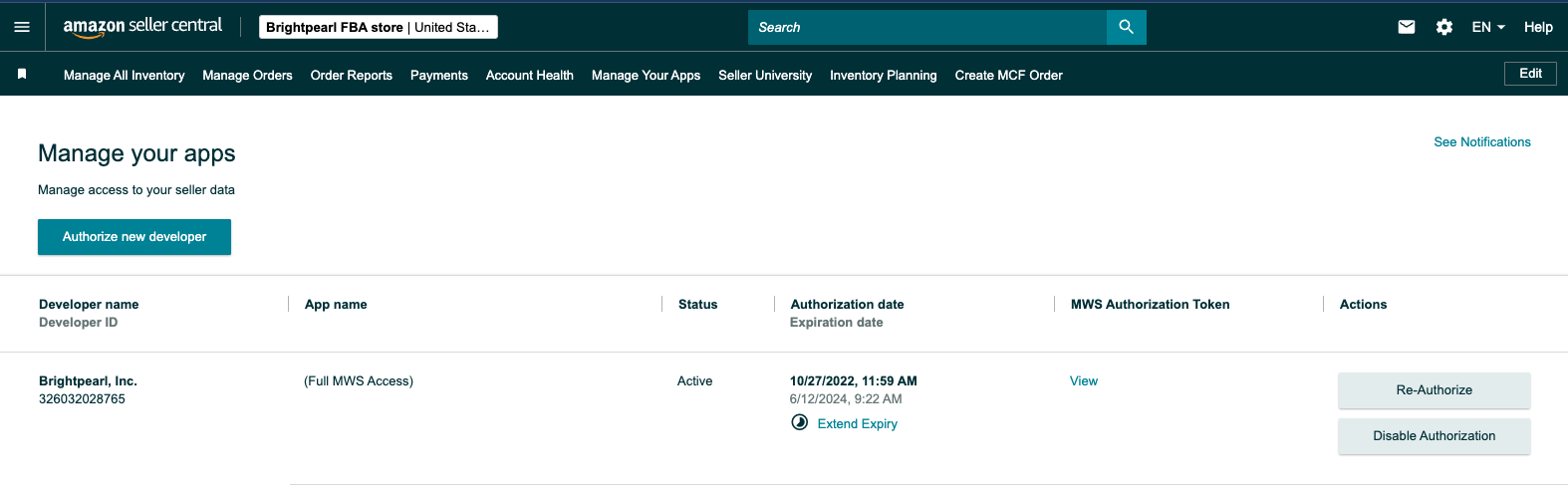Open the settings gear icon
Screen dimensions: 1568x488
pyautogui.click(x=1443, y=27)
